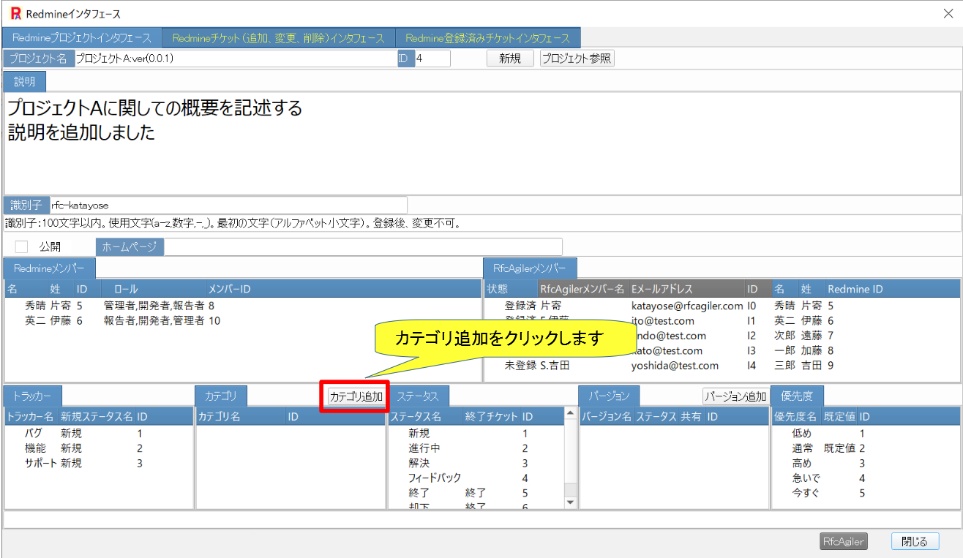
Task: Click the プロジェクト参照 button
Action: click(577, 58)
